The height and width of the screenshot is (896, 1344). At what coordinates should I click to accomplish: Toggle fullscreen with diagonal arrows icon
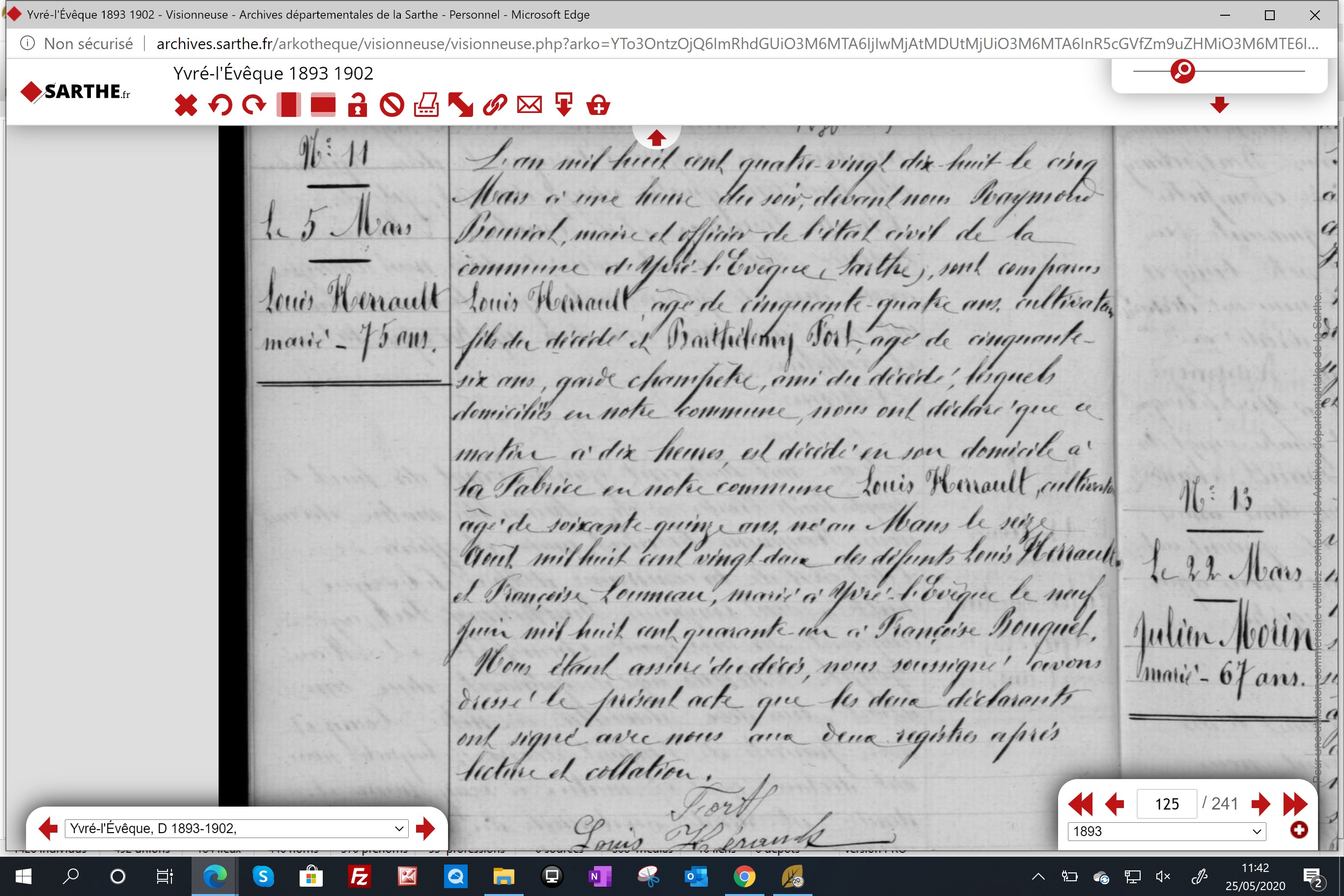pos(461,105)
